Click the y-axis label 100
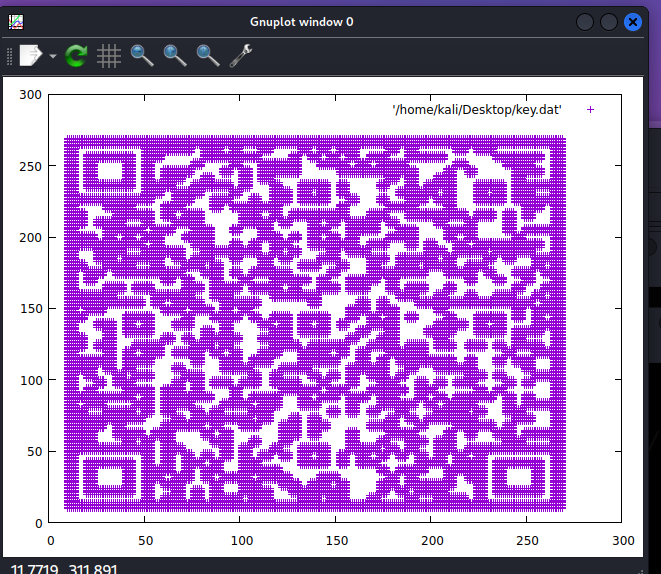This screenshot has width=661, height=574. 31,381
